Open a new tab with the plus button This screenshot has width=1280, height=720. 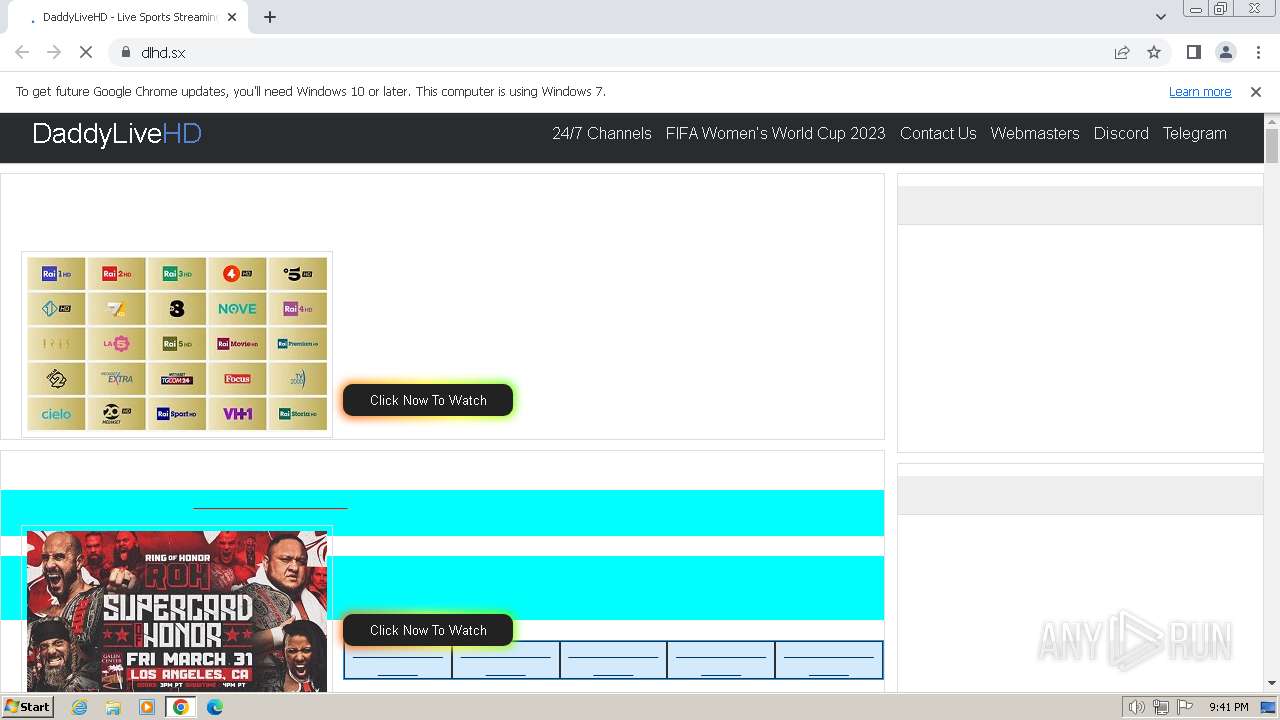(x=270, y=17)
